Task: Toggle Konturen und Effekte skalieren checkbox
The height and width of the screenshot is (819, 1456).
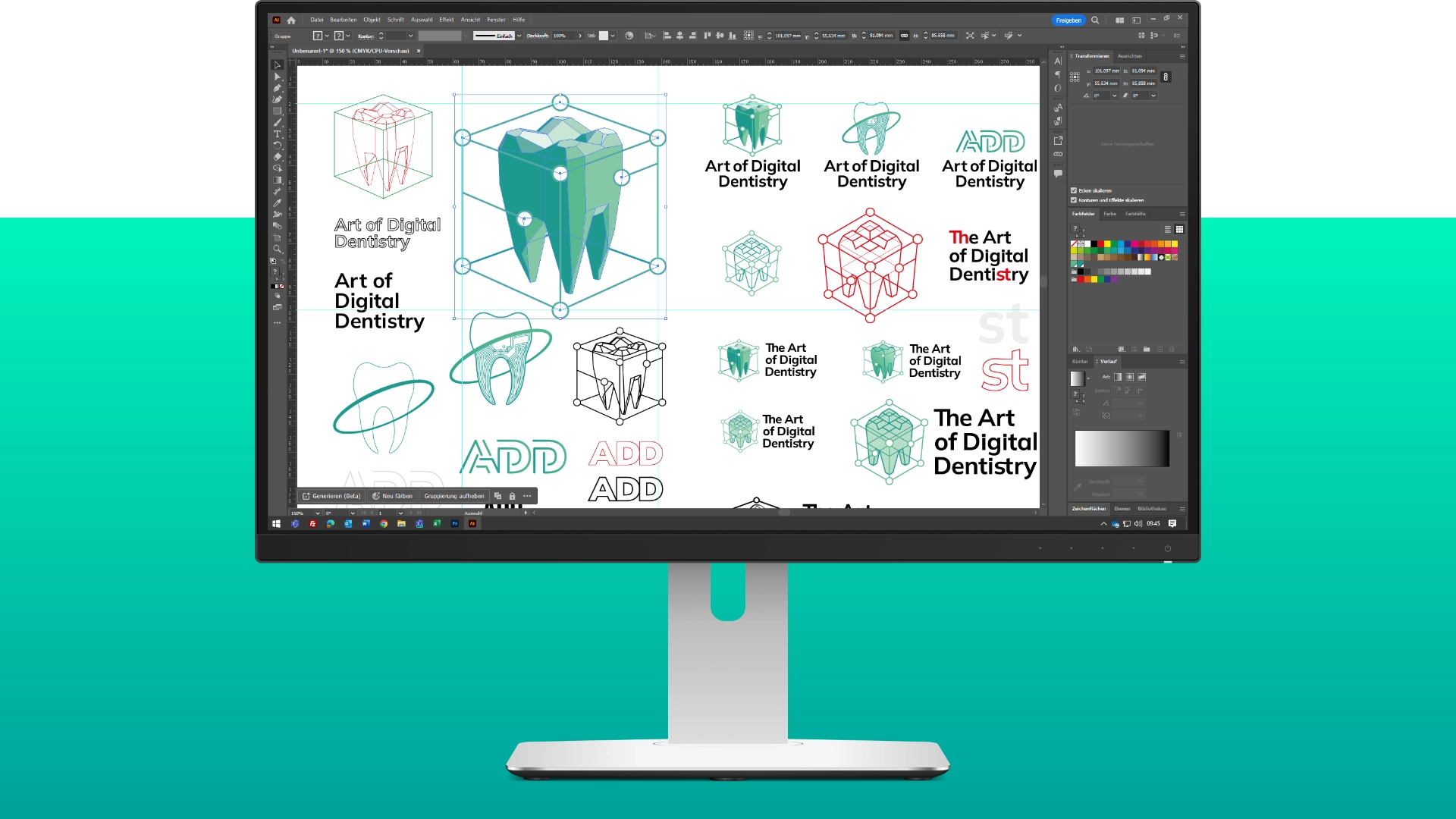Action: (x=1074, y=200)
